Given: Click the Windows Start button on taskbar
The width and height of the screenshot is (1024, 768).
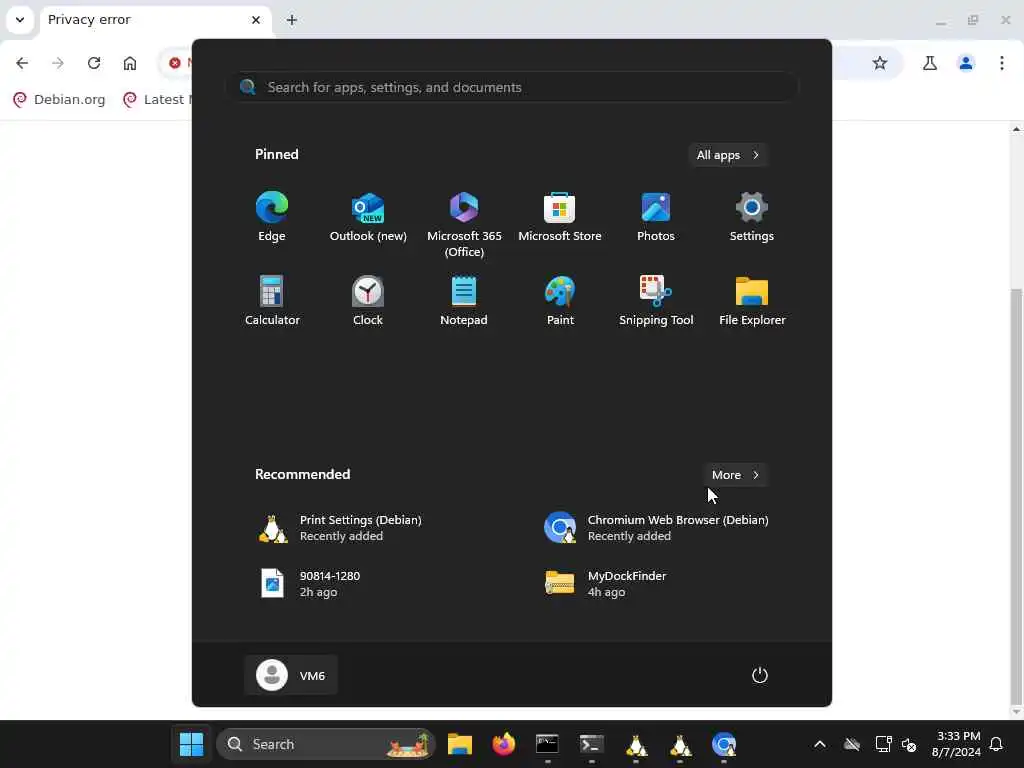Looking at the screenshot, I should pos(191,744).
